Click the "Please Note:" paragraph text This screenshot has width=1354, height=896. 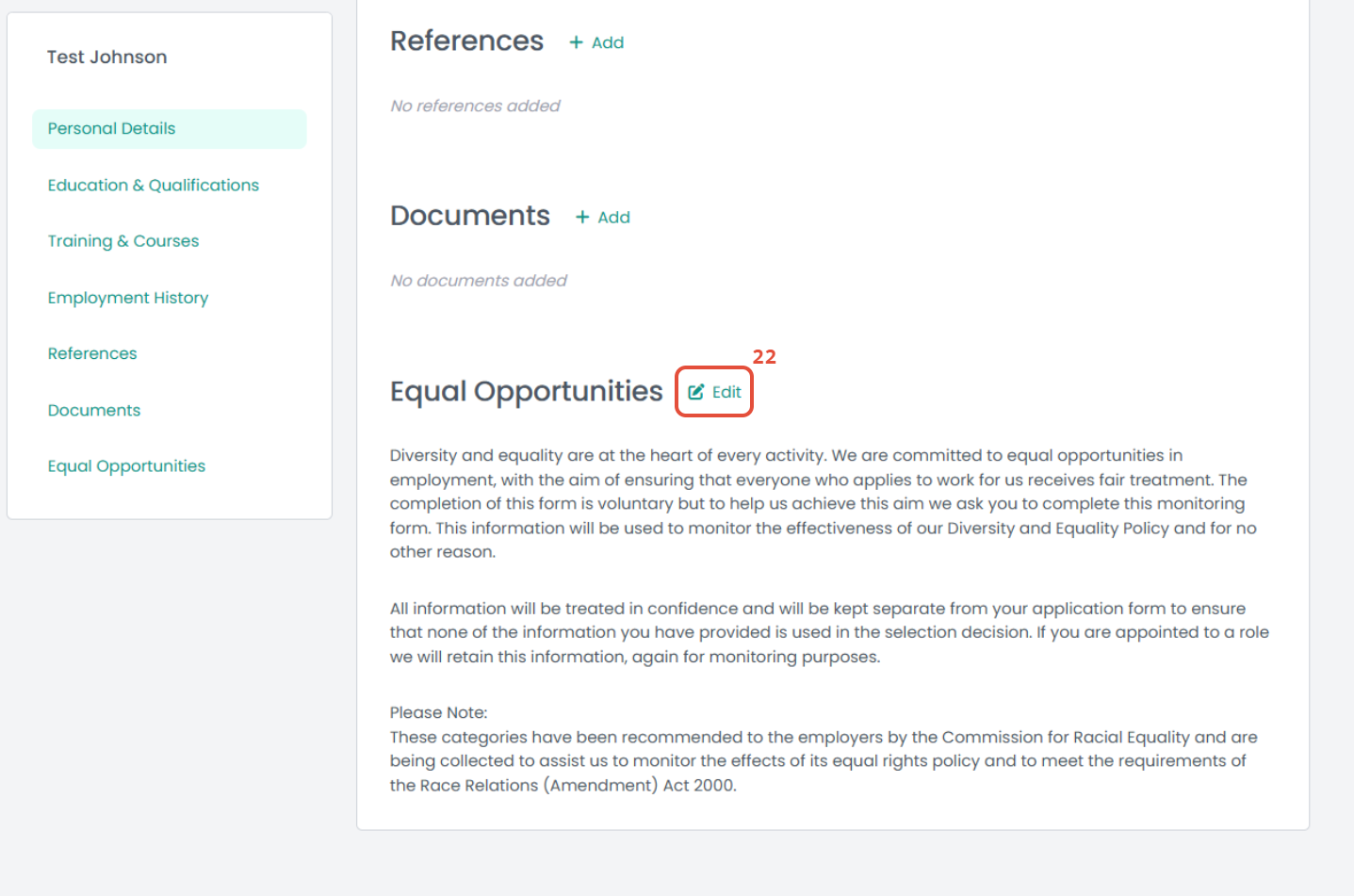[438, 712]
